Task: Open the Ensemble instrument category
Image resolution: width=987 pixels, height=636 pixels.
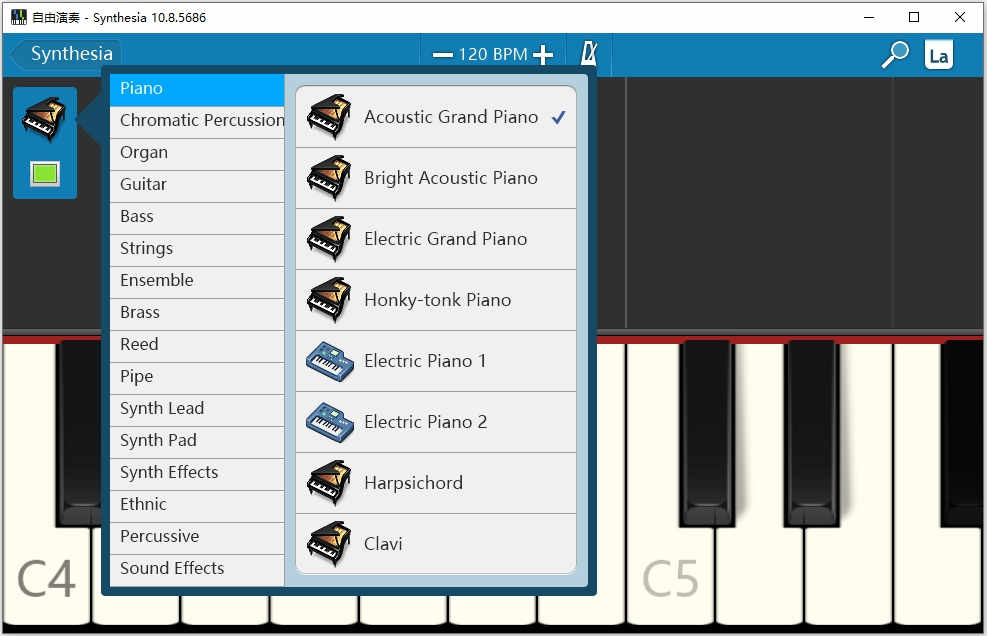Action: click(x=197, y=281)
